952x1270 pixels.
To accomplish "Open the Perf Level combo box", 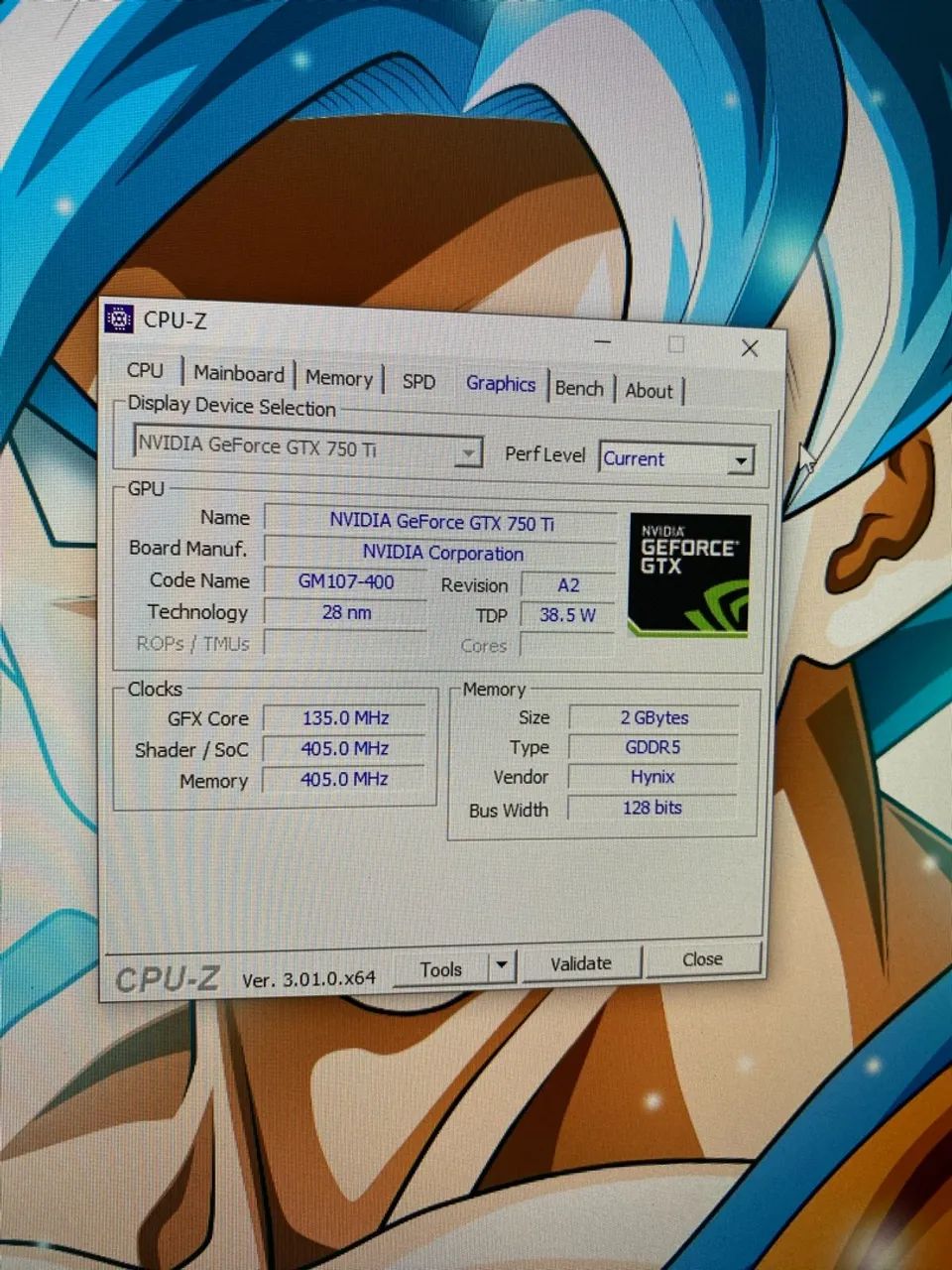I will tap(677, 458).
